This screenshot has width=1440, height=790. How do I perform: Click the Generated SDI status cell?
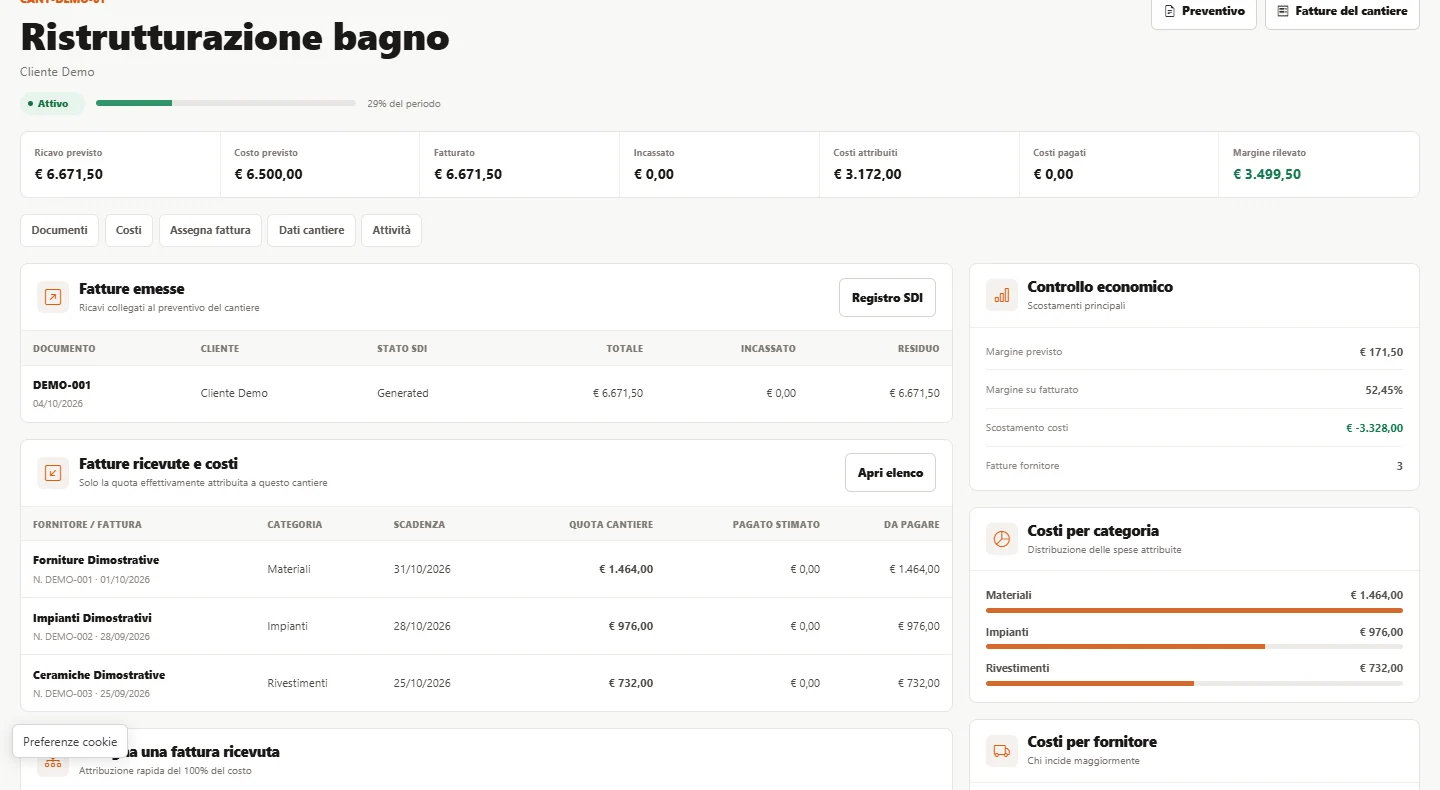(402, 393)
